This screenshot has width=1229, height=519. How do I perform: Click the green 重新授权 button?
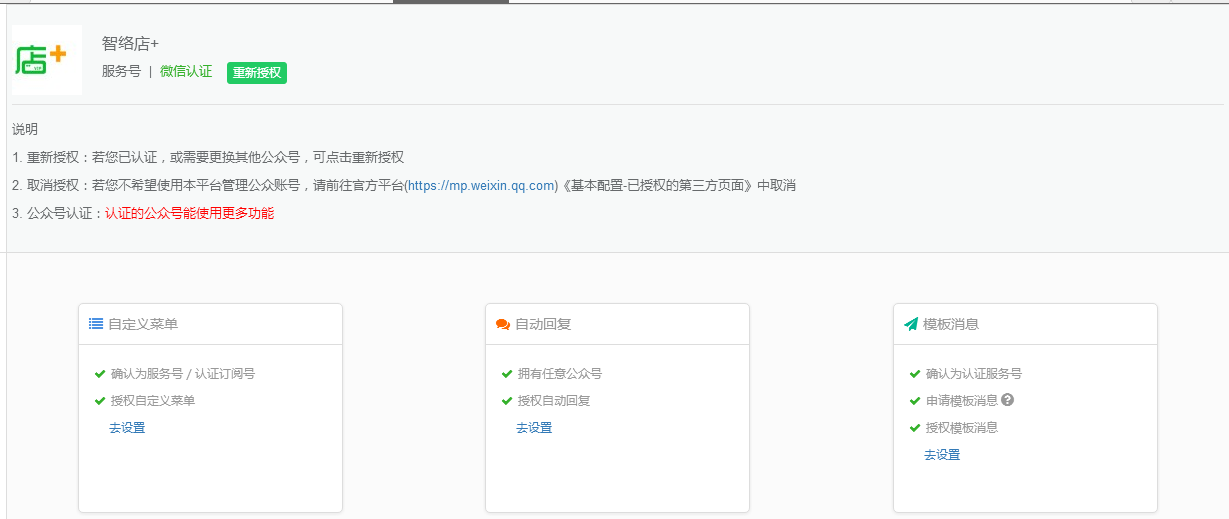[257, 73]
